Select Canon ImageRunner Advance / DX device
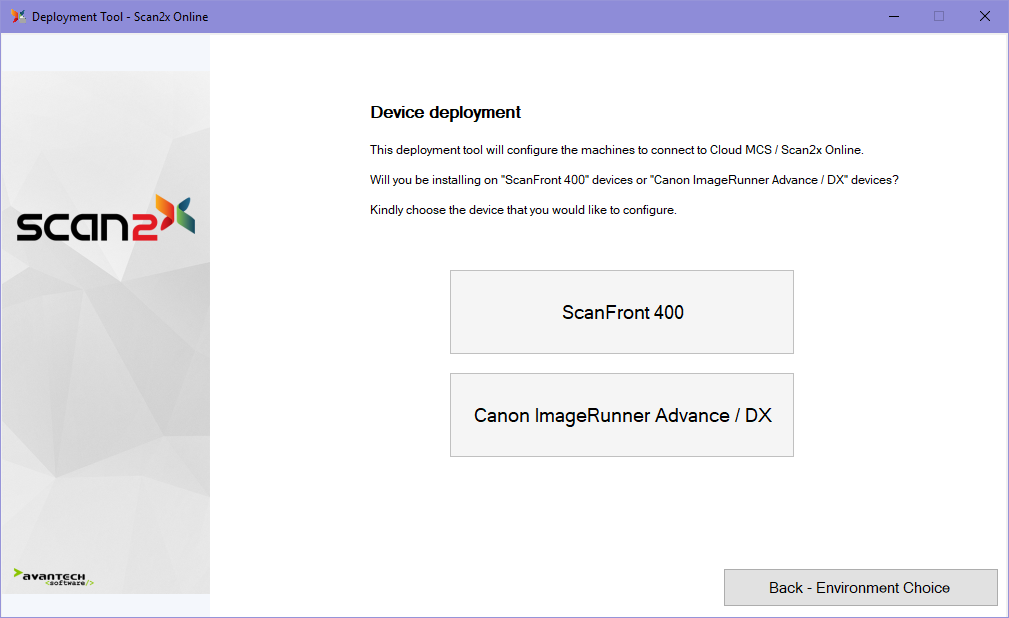Screen dimensions: 1009x618 click(621, 415)
